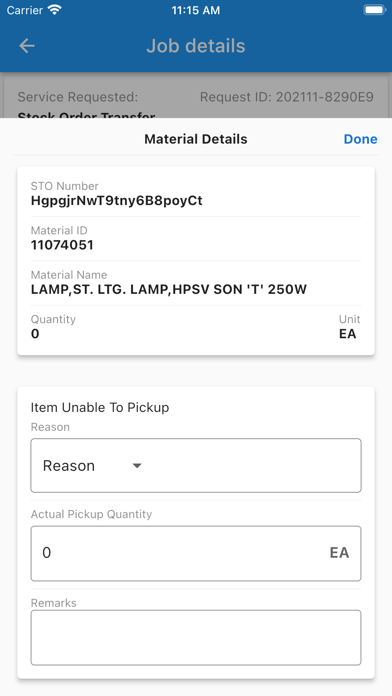Tap the Request ID text

(287, 97)
